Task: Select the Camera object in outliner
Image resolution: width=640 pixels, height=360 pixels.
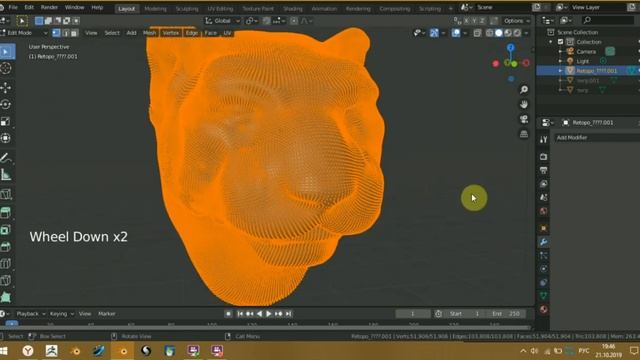Action: click(586, 51)
